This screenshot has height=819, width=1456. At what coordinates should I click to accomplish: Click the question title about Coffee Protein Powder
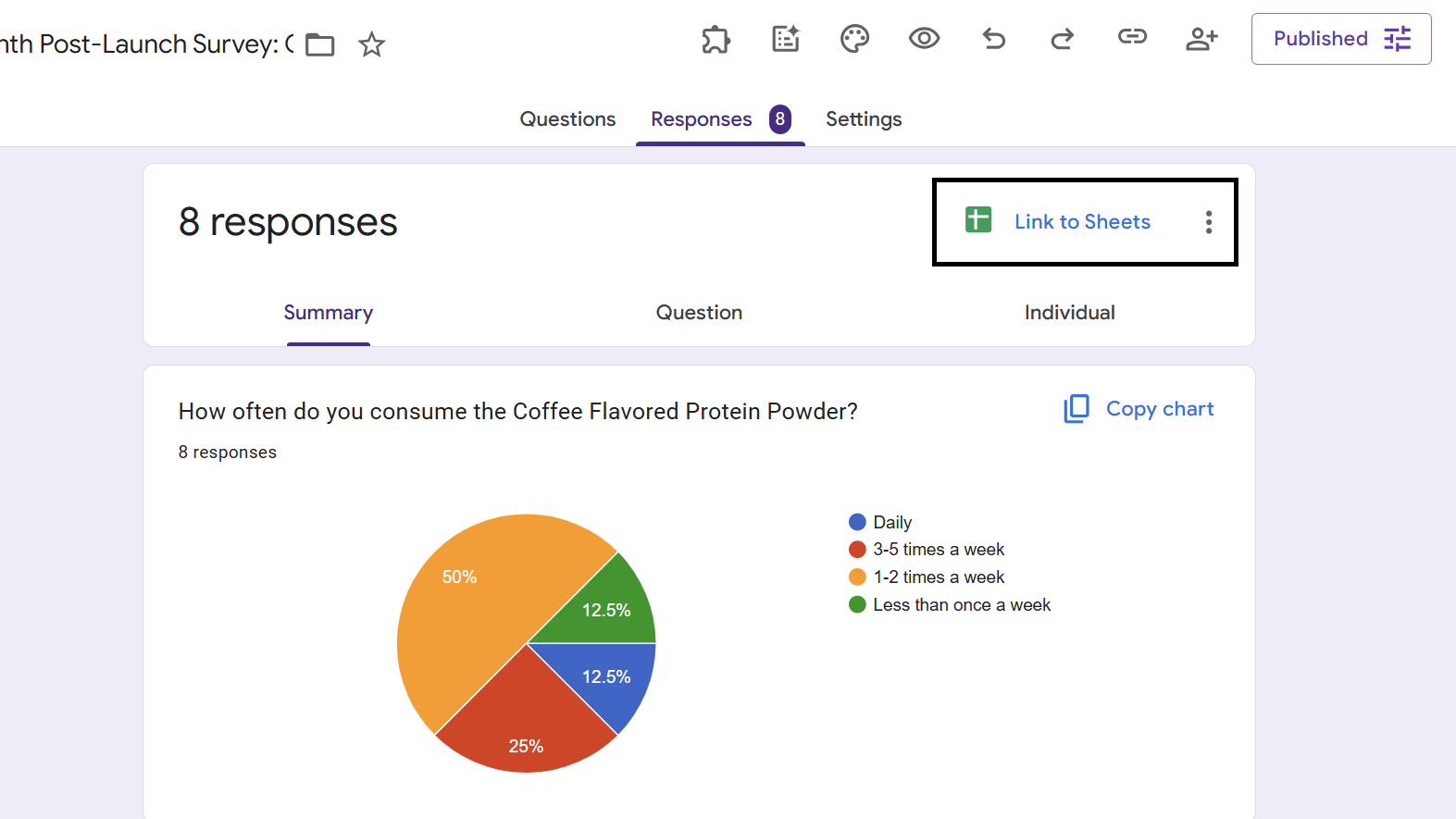click(x=518, y=412)
